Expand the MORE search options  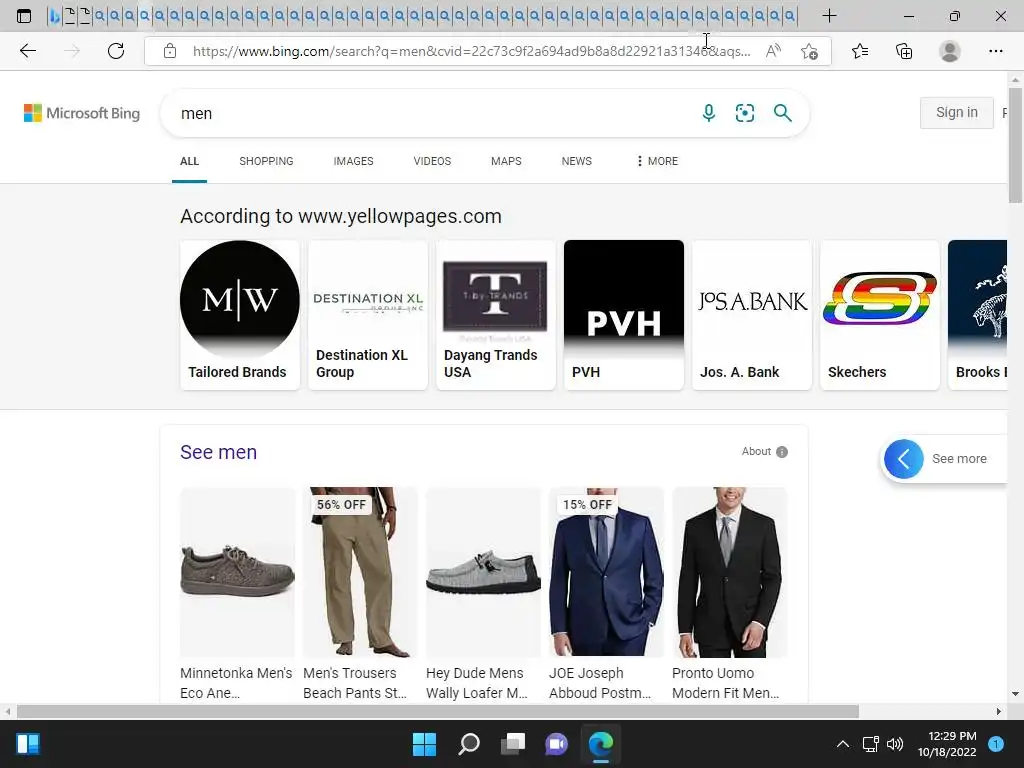[657, 161]
